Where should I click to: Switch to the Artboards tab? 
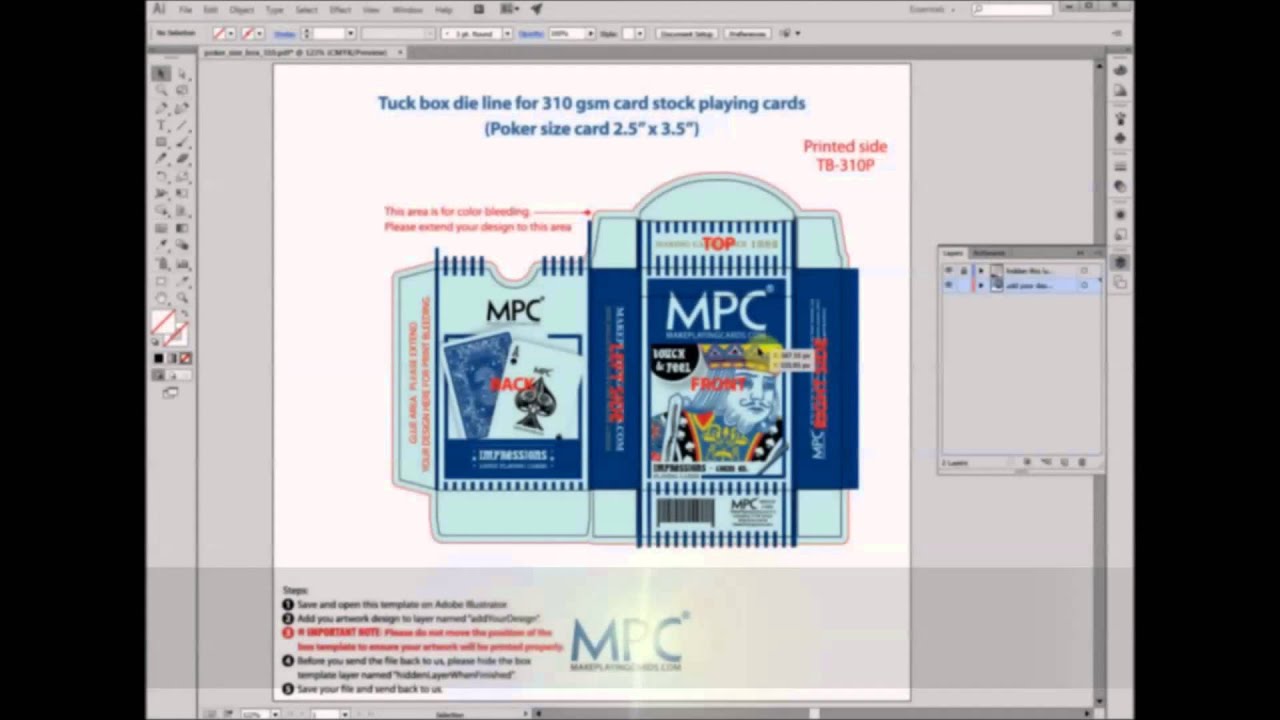989,253
